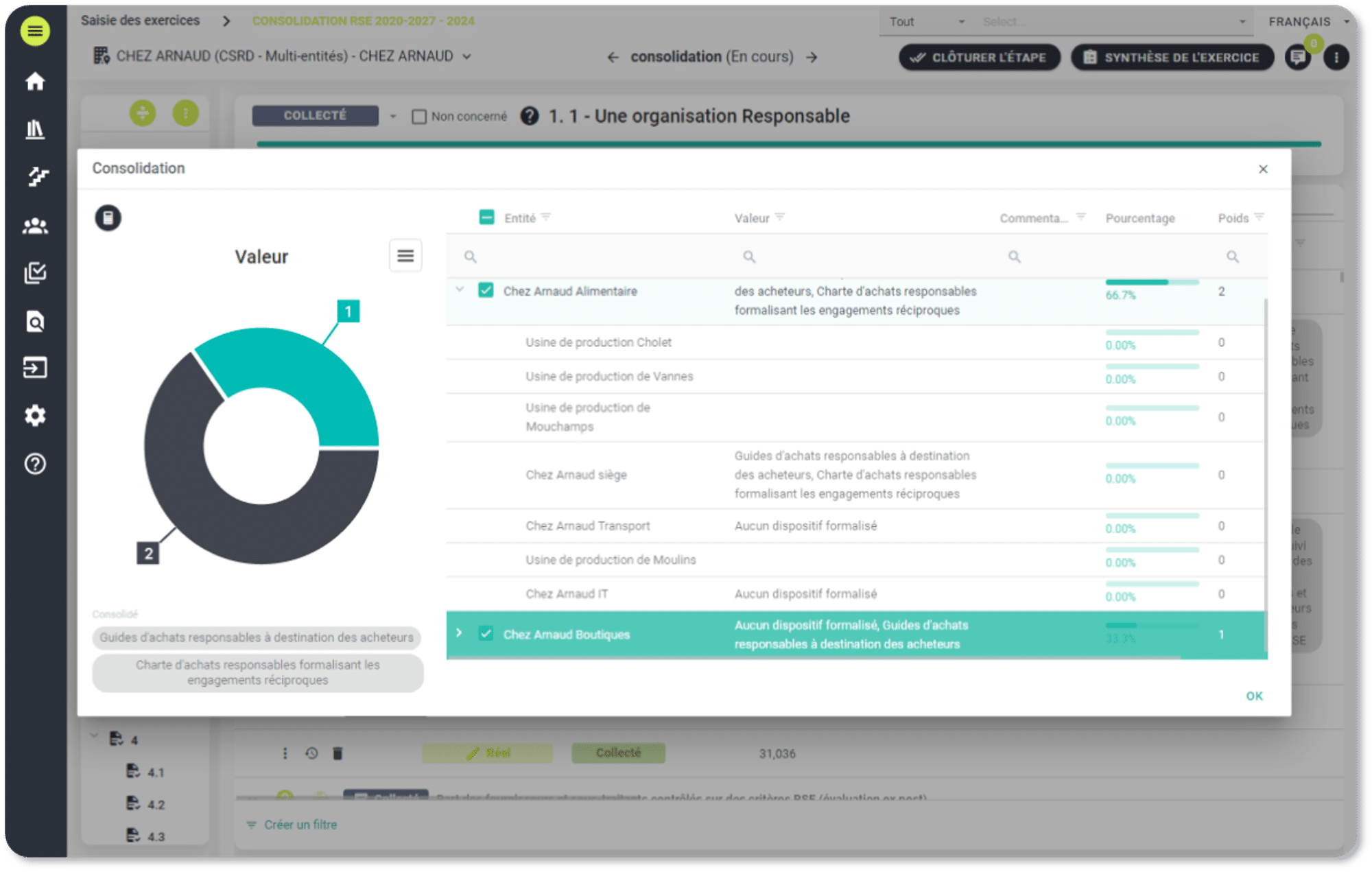Go to next step arrow after consolidation

(x=812, y=58)
